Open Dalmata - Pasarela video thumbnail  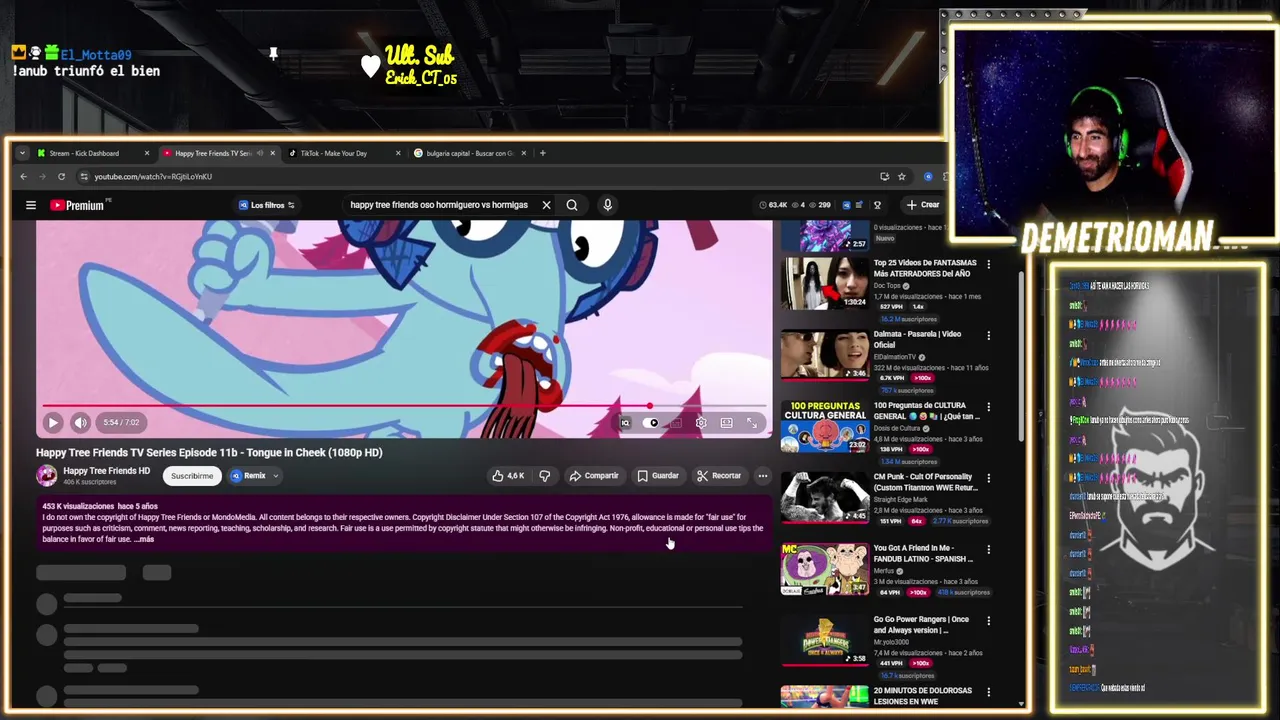tap(825, 354)
